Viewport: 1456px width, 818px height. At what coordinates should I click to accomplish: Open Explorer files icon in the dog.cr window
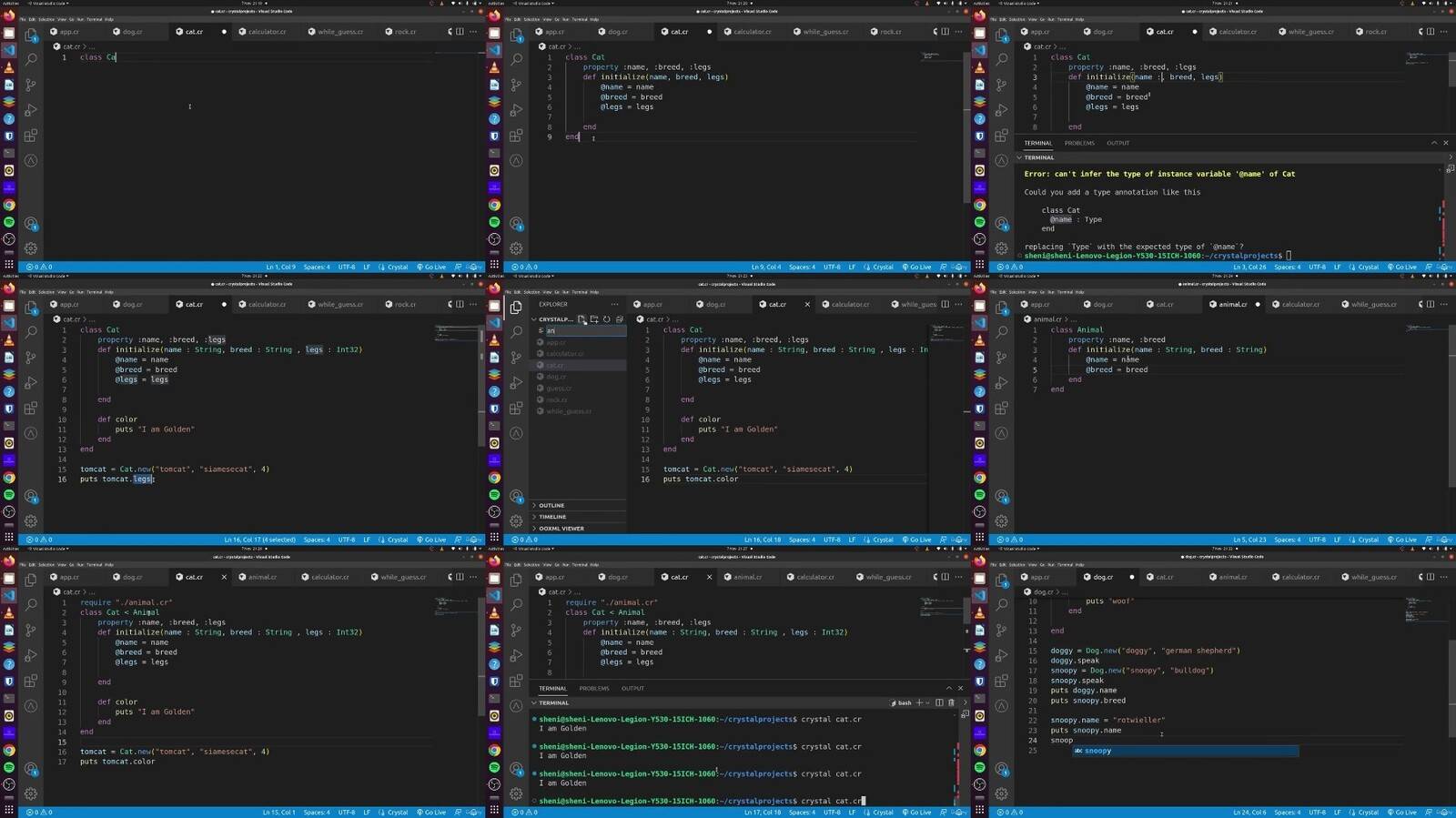pyautogui.click(x=1002, y=580)
